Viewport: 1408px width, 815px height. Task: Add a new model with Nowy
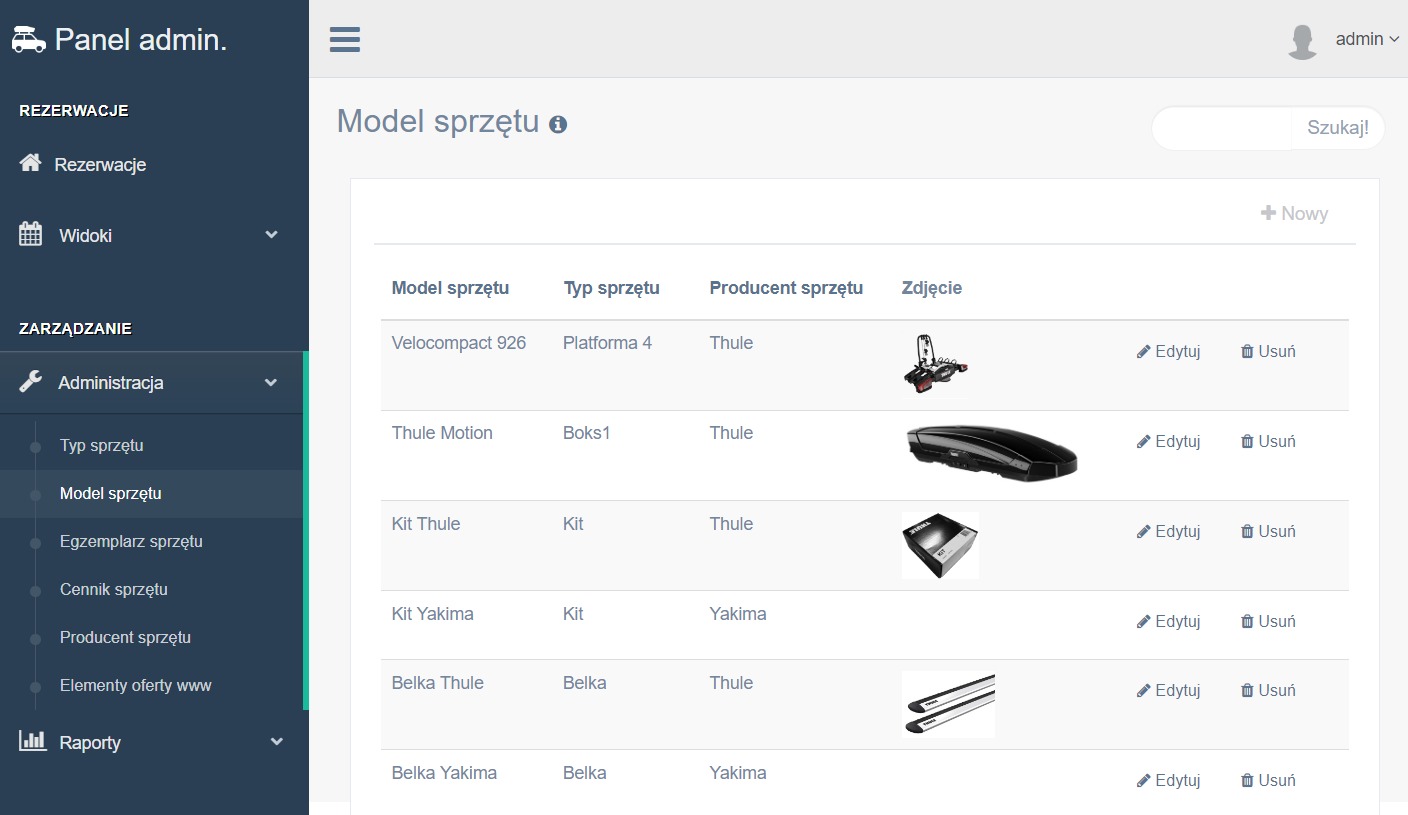point(1295,213)
